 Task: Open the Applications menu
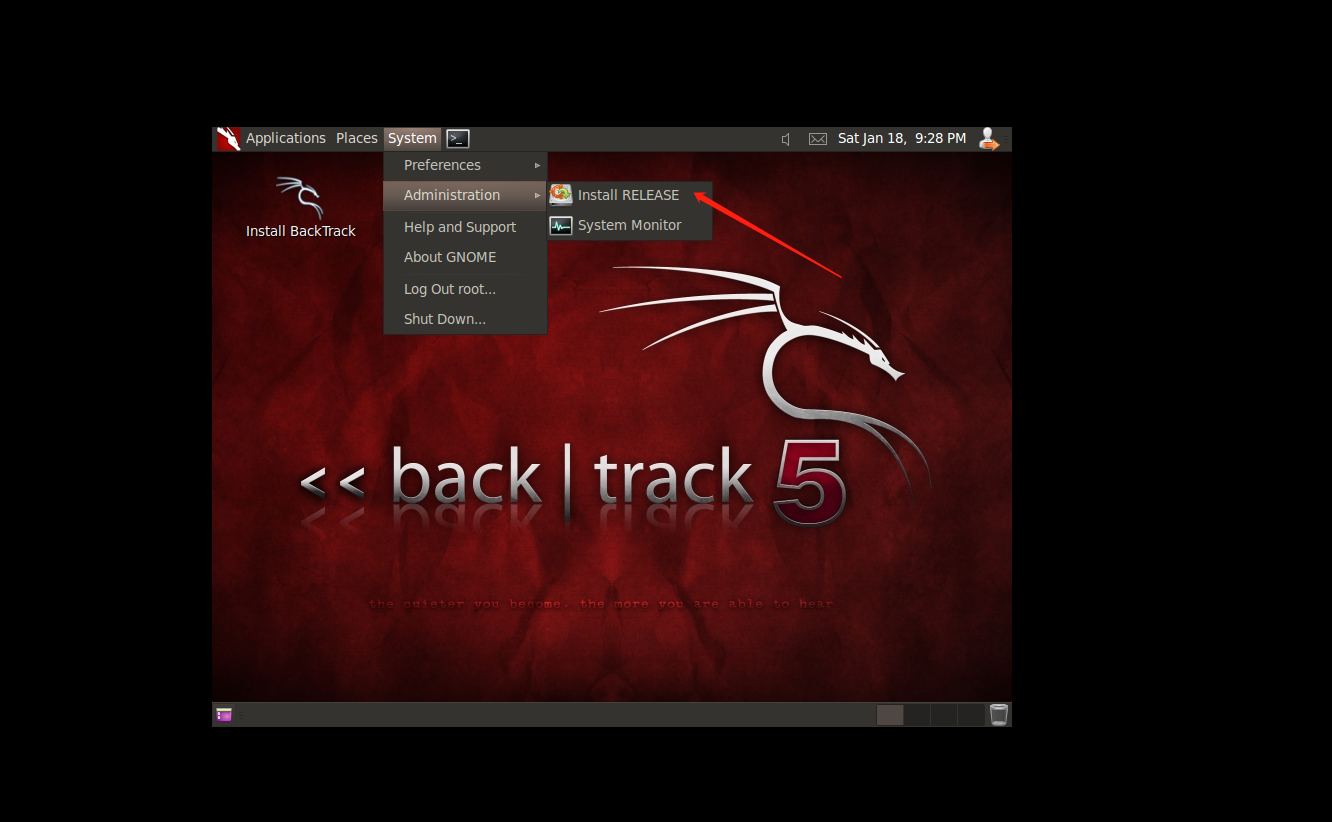[x=286, y=139]
